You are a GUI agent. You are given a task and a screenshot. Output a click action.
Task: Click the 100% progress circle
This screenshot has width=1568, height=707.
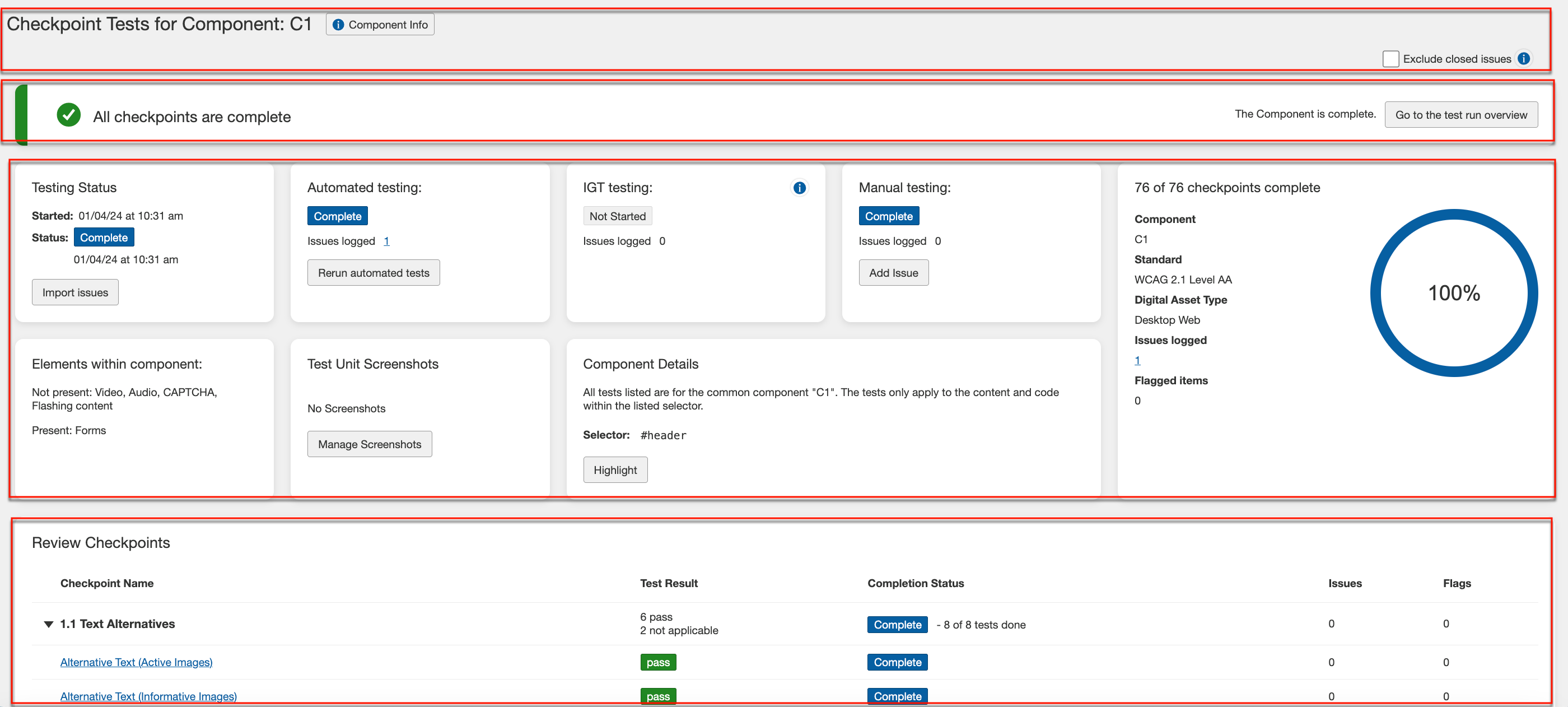tap(1453, 293)
